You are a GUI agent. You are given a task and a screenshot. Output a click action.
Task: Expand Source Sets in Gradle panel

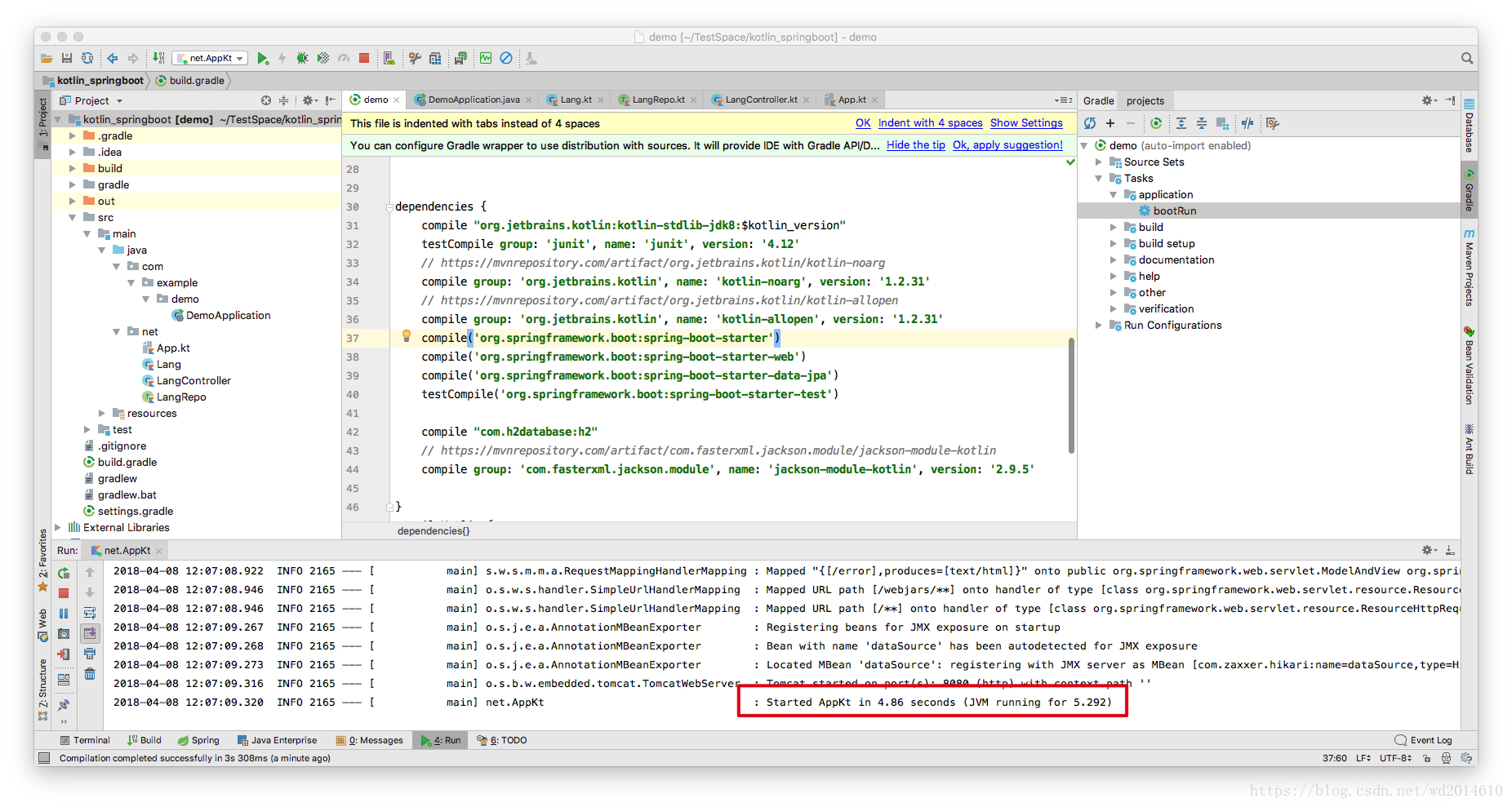tap(1099, 162)
